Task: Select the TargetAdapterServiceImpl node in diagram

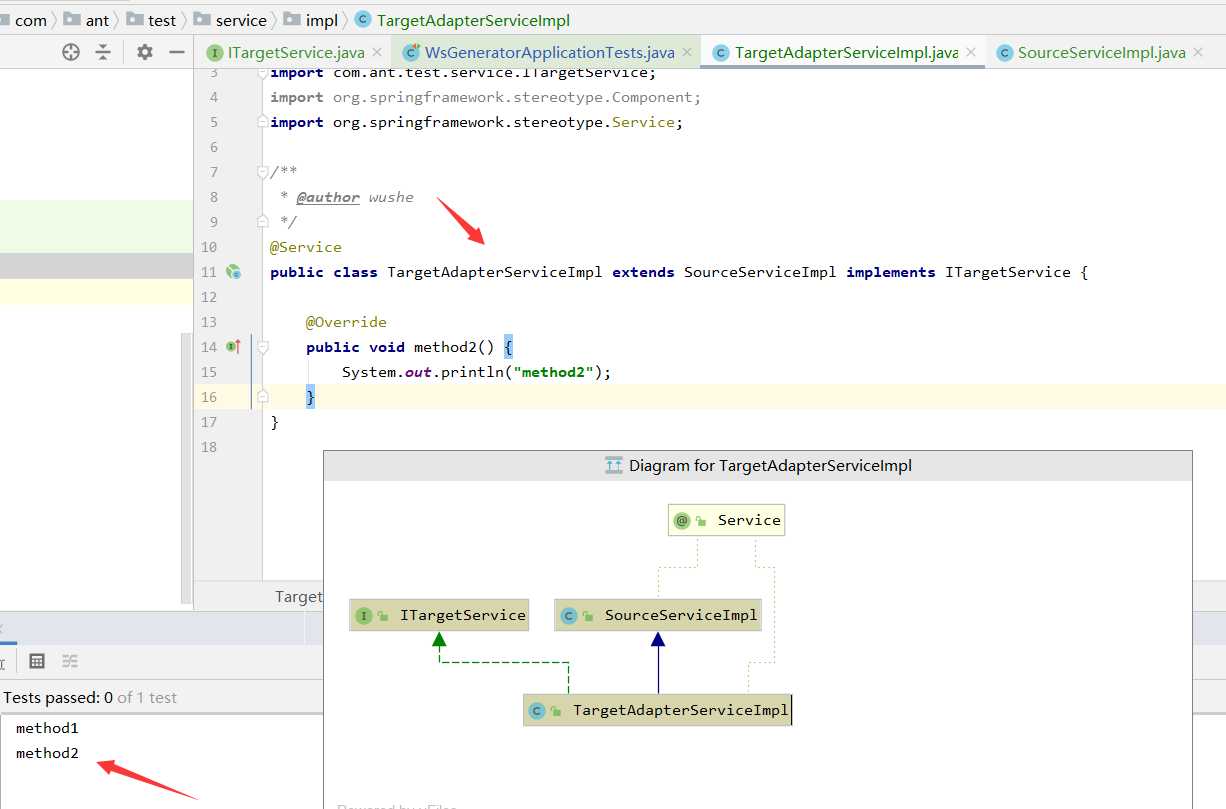Action: coord(658,710)
